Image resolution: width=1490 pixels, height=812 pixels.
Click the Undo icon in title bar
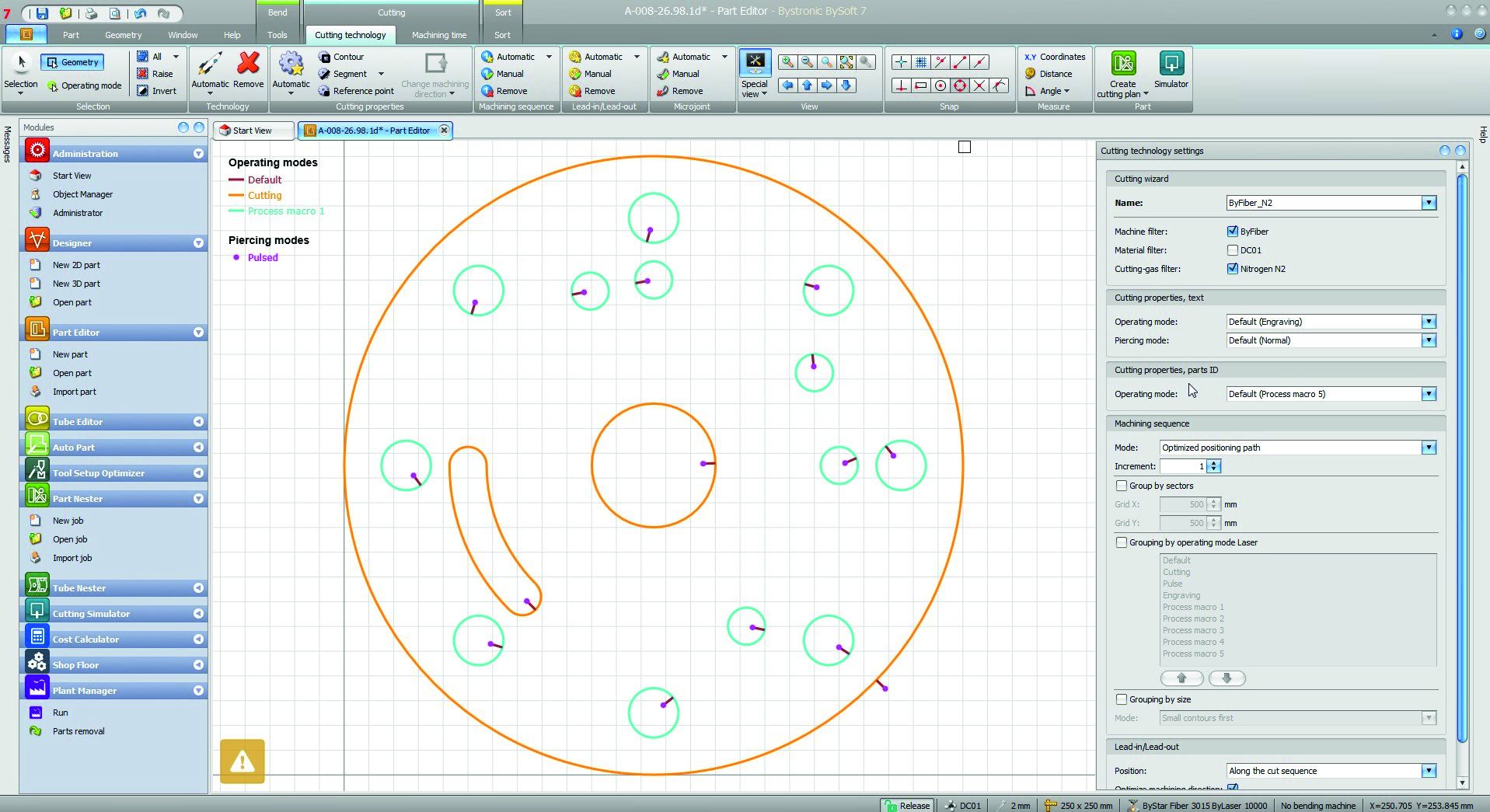140,13
